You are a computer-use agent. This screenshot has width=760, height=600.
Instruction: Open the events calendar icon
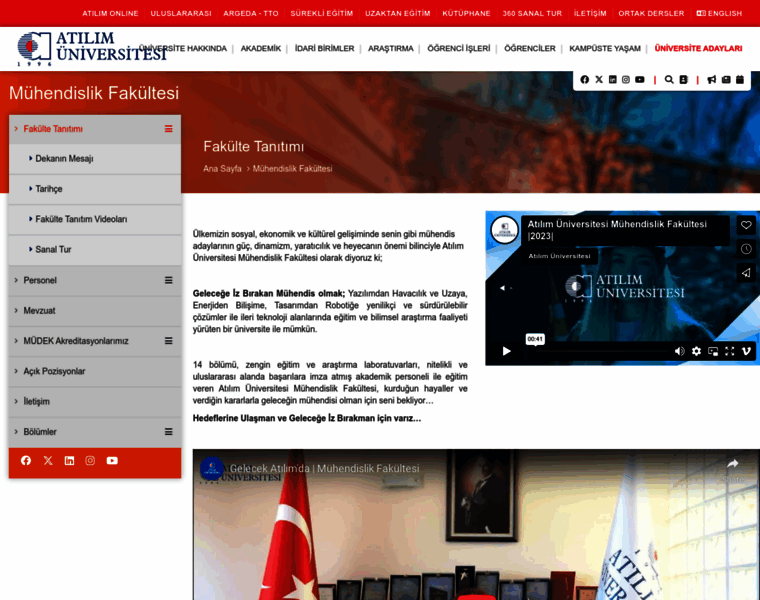pyautogui.click(x=740, y=79)
